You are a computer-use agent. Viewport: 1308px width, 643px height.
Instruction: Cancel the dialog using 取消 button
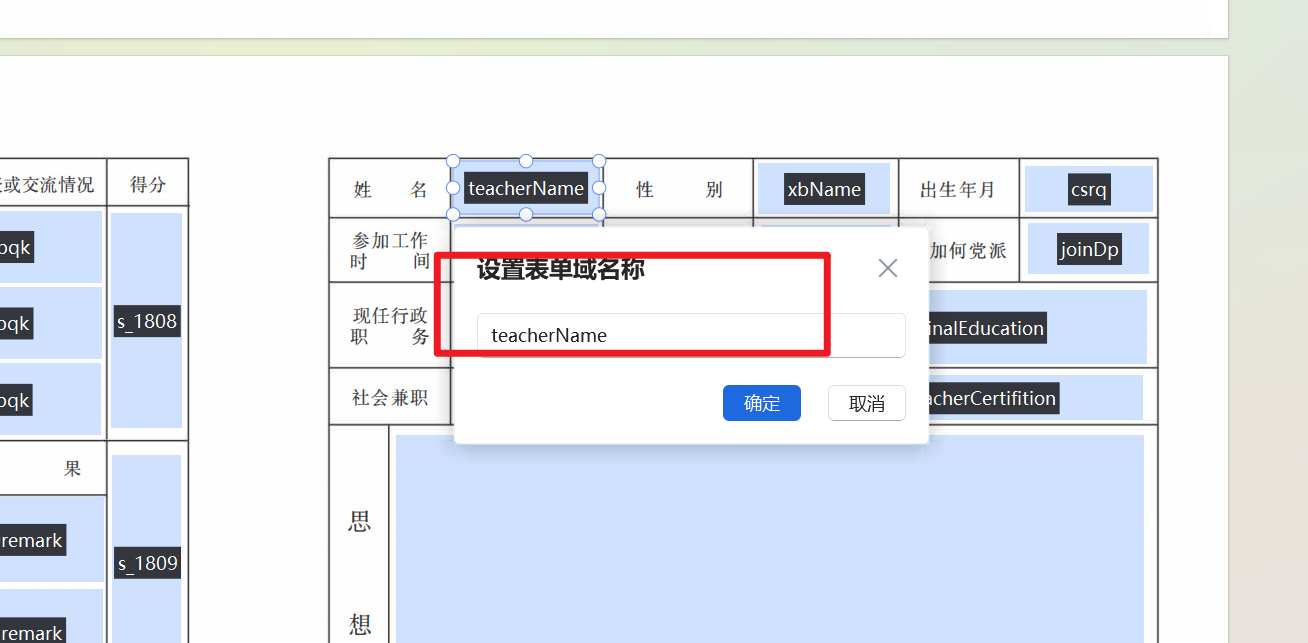pos(866,403)
